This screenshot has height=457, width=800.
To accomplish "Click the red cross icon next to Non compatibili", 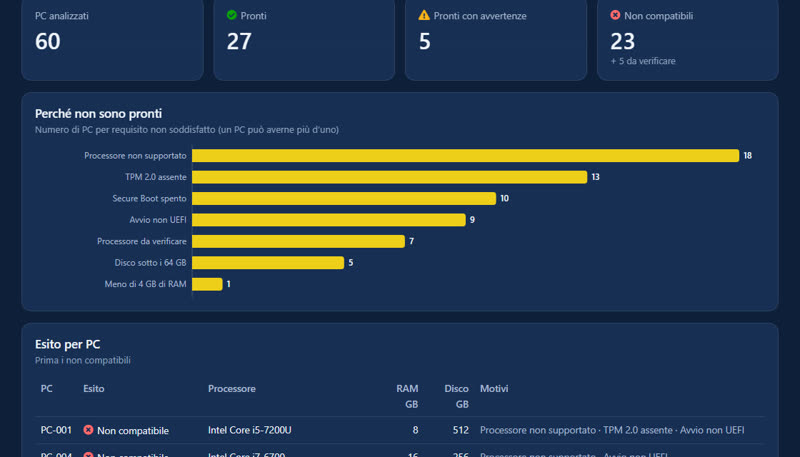I will click(x=615, y=15).
